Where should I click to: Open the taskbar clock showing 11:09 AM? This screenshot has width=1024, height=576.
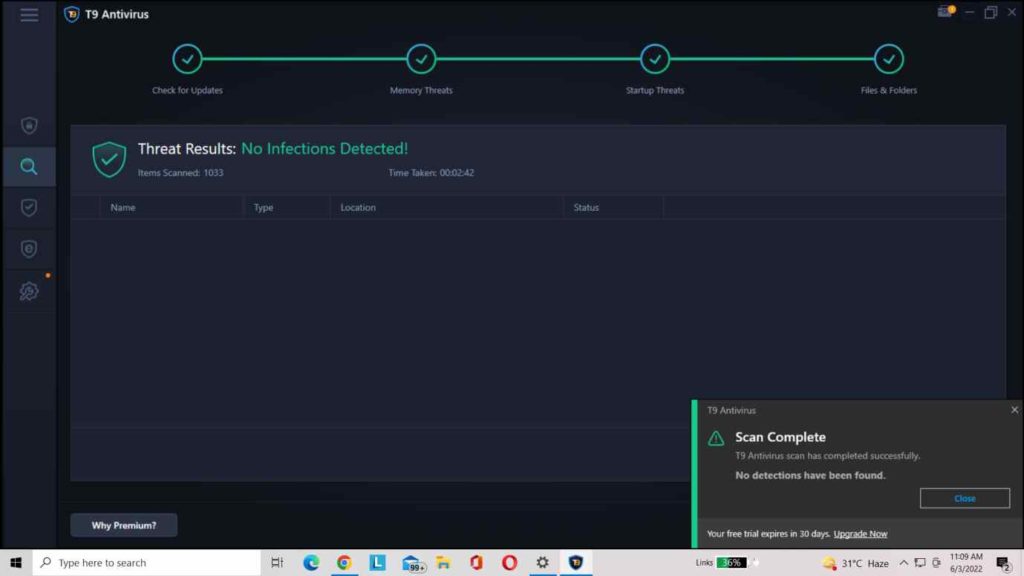(966, 562)
